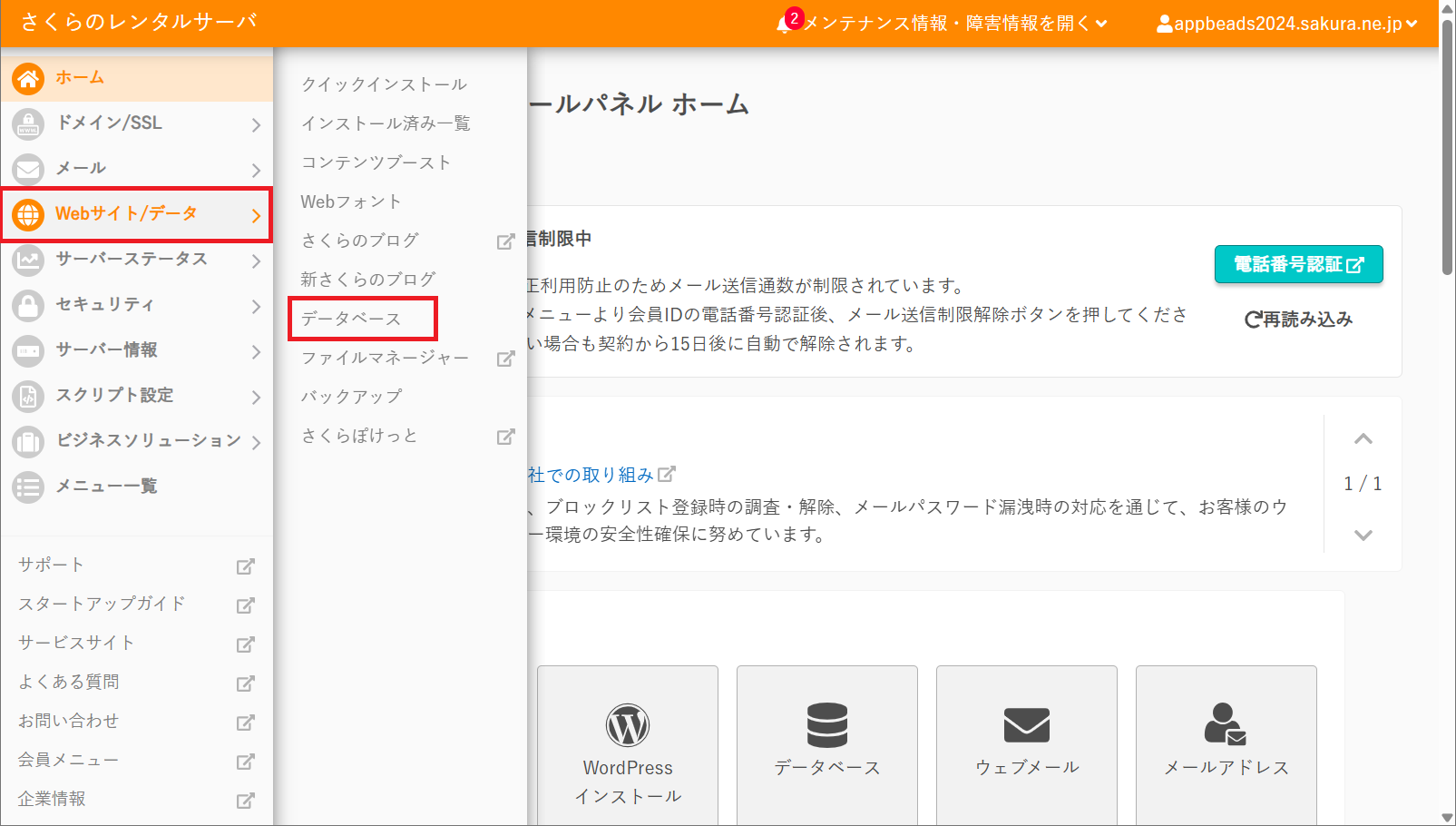Screen dimensions: 1456x826
Task: Click the スクリプト設定 file icon
Action: click(x=28, y=397)
